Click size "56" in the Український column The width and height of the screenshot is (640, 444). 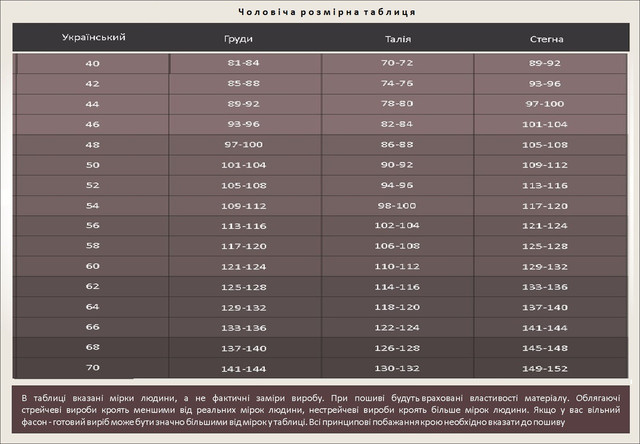tap(93, 225)
